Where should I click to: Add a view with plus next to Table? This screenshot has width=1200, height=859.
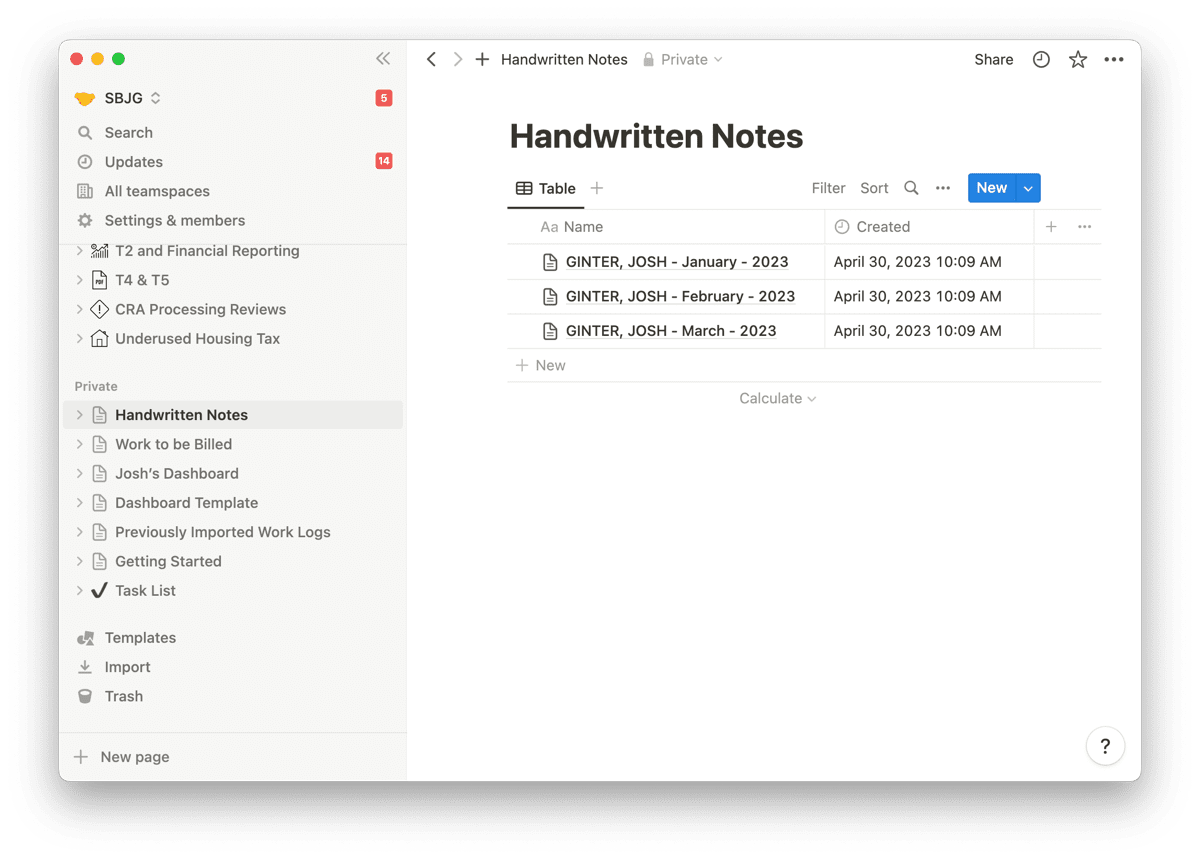coord(597,188)
